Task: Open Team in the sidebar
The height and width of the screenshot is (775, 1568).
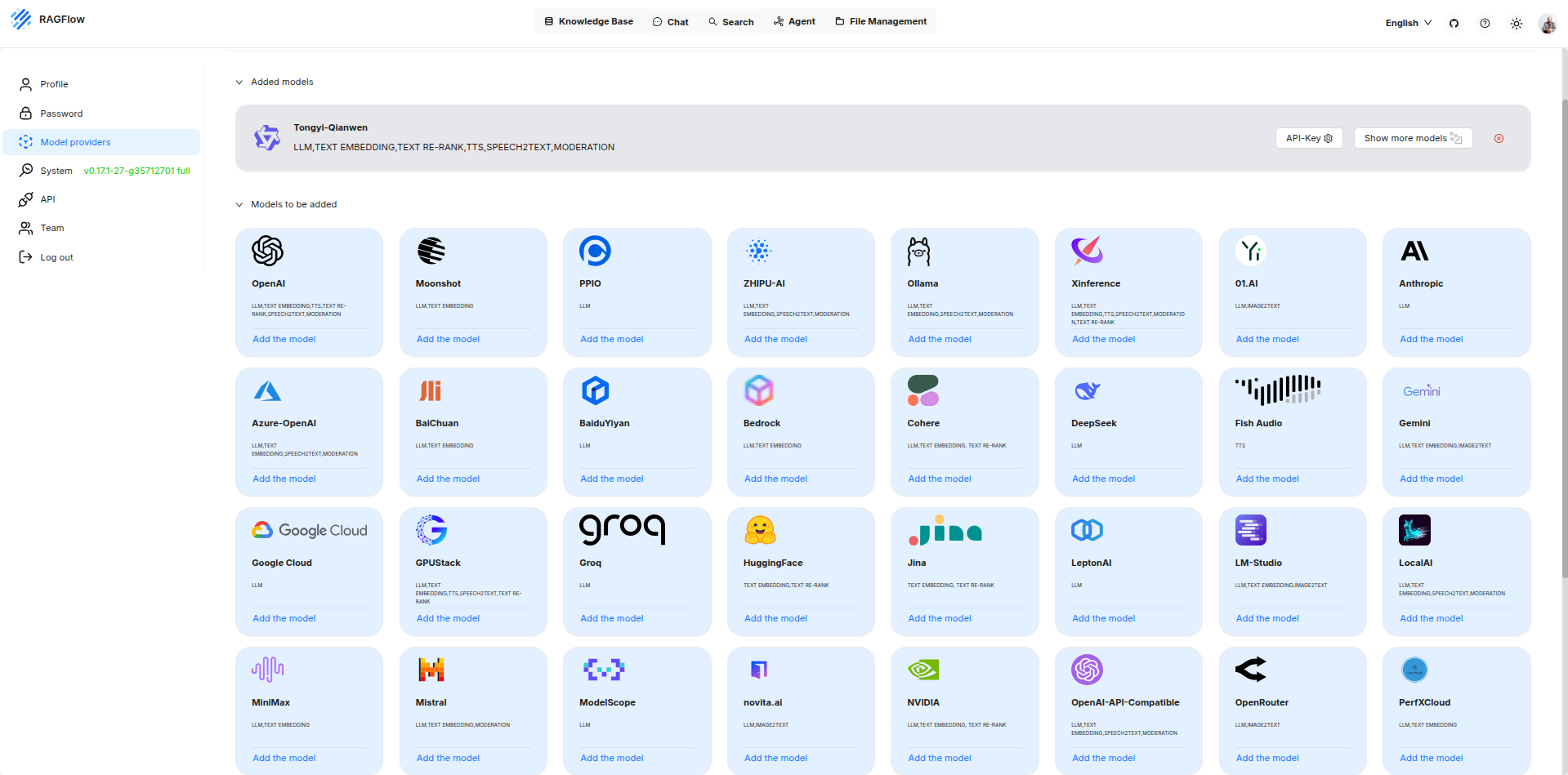Action: point(101,228)
